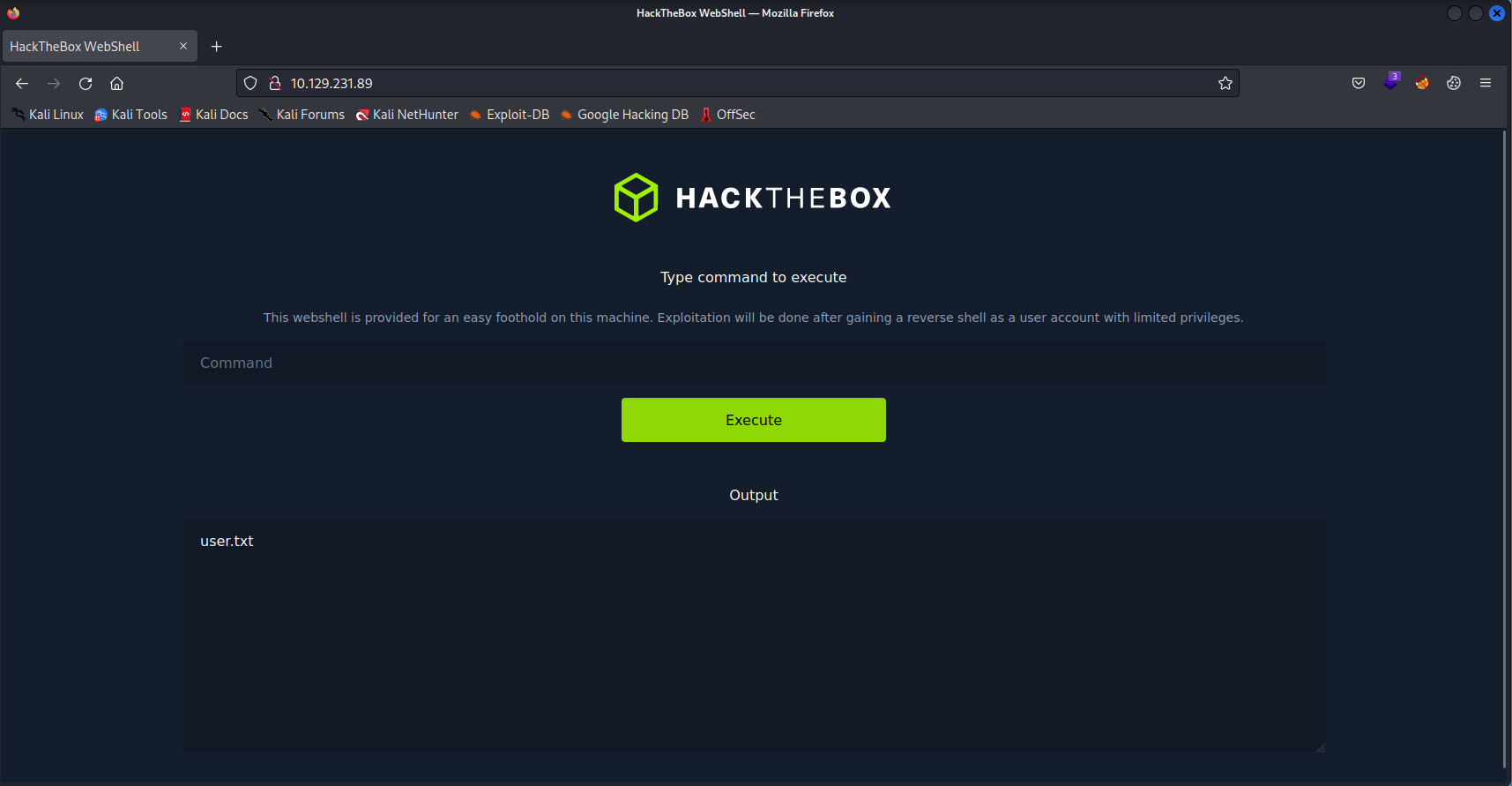Open a new browser tab
The image size is (1512, 786).
point(217,46)
